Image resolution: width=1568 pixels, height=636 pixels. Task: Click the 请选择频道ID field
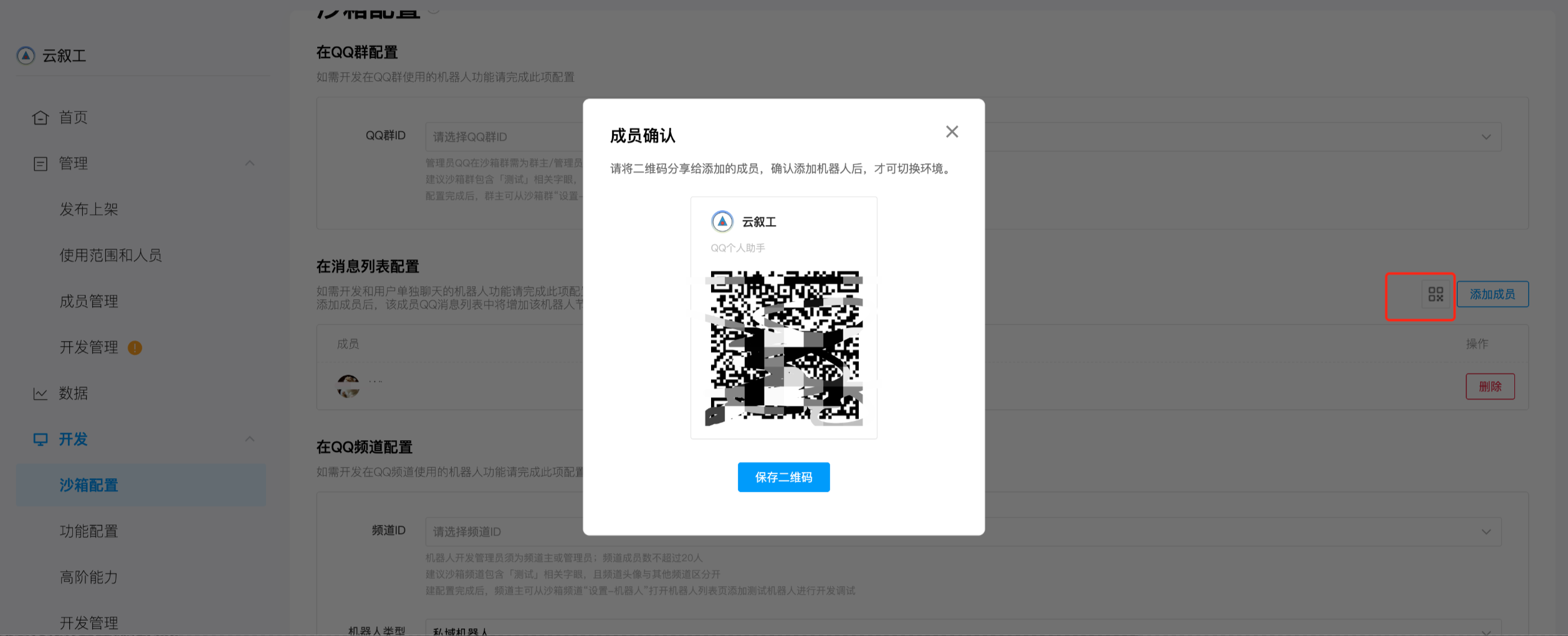pyautogui.click(x=963, y=532)
